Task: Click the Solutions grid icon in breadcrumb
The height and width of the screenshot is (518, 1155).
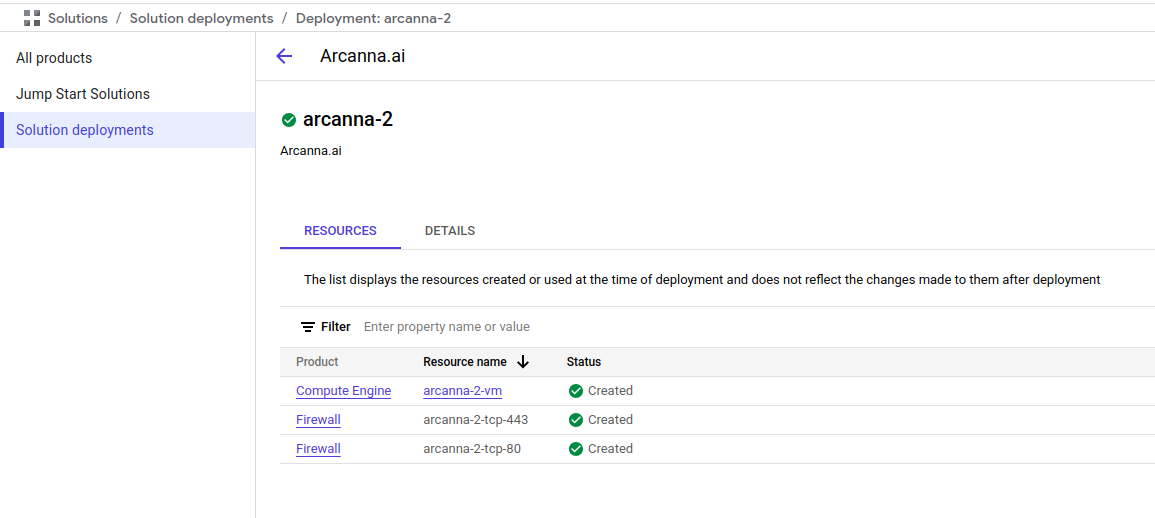Action: [32, 18]
